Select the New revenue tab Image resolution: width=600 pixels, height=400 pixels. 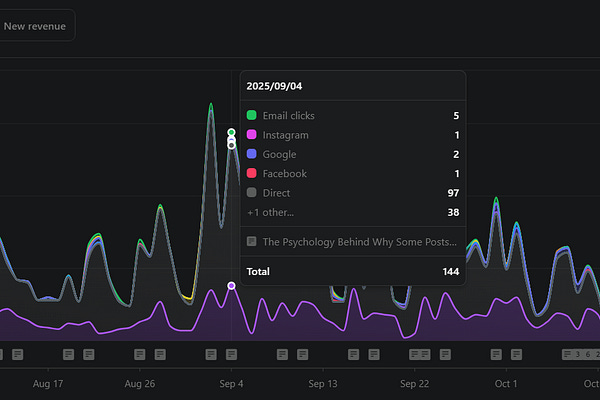coord(34,26)
